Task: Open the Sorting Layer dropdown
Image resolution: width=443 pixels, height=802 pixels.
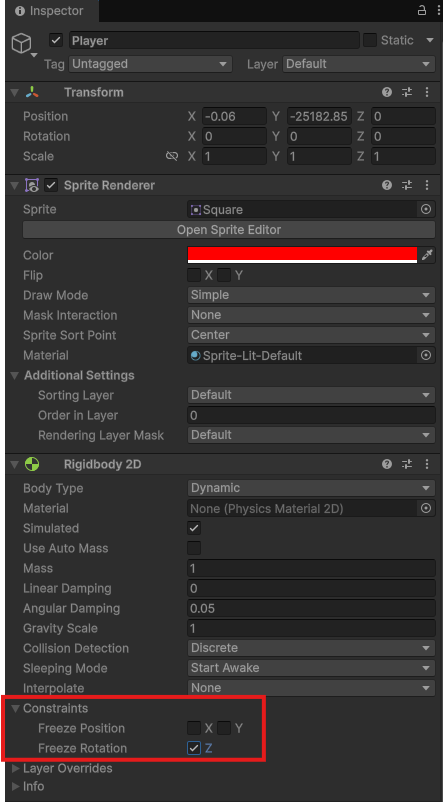Action: click(311, 395)
